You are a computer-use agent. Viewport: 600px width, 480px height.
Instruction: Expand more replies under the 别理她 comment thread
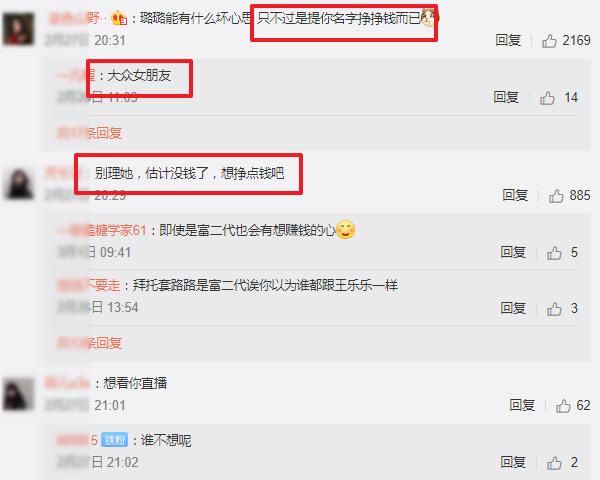tap(89, 343)
